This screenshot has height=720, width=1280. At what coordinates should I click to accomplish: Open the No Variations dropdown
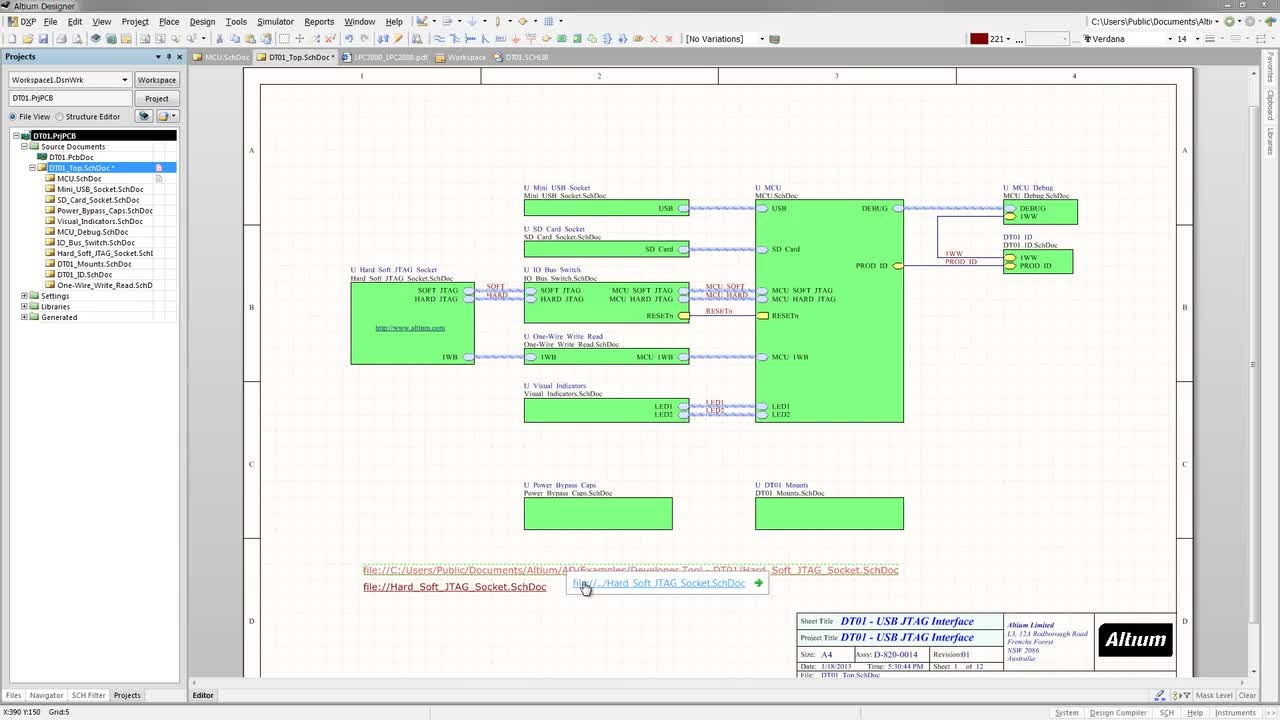(x=762, y=39)
